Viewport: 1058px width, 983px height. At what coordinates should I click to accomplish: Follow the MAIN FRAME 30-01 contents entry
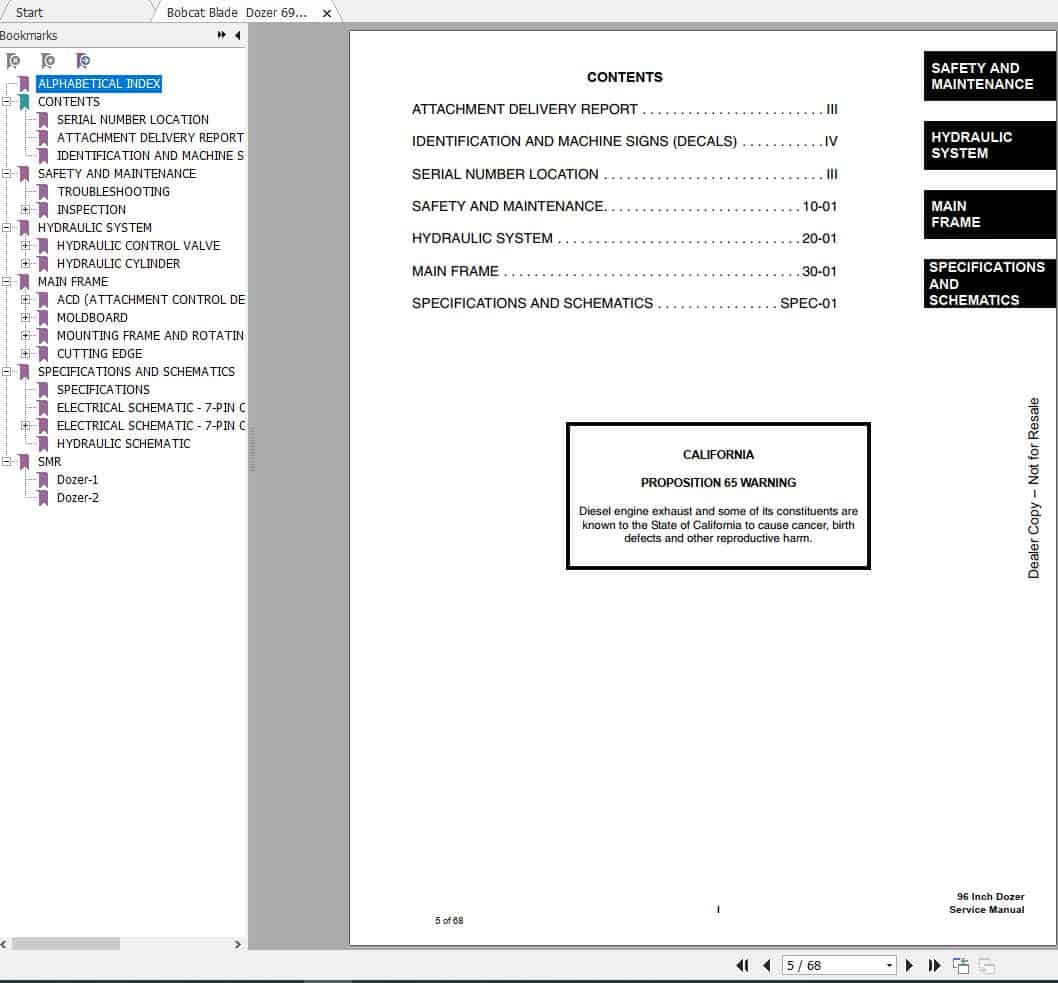(x=624, y=271)
